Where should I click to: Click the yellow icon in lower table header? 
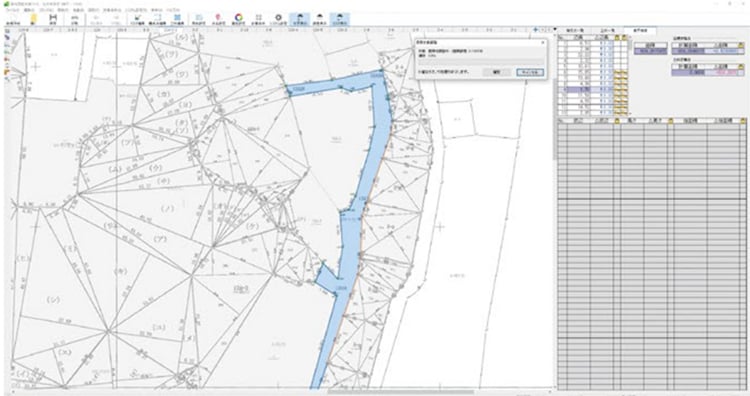coord(618,121)
